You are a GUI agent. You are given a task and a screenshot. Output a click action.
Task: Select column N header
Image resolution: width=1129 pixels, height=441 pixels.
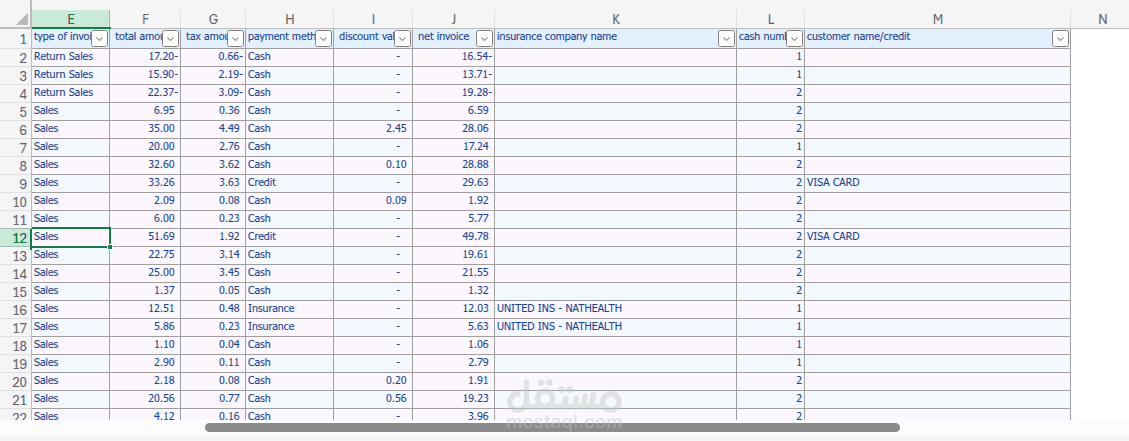tap(1102, 19)
